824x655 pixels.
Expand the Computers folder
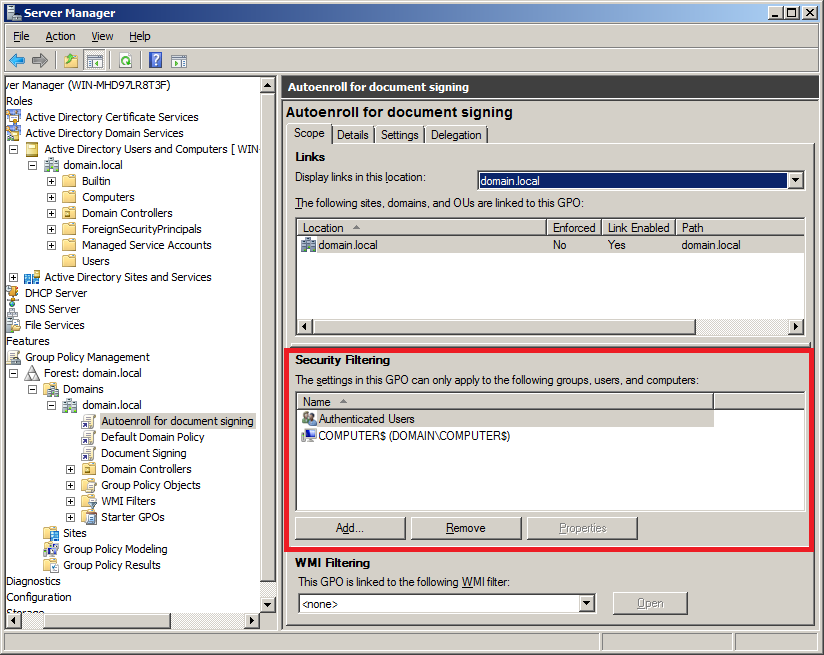coord(52,198)
